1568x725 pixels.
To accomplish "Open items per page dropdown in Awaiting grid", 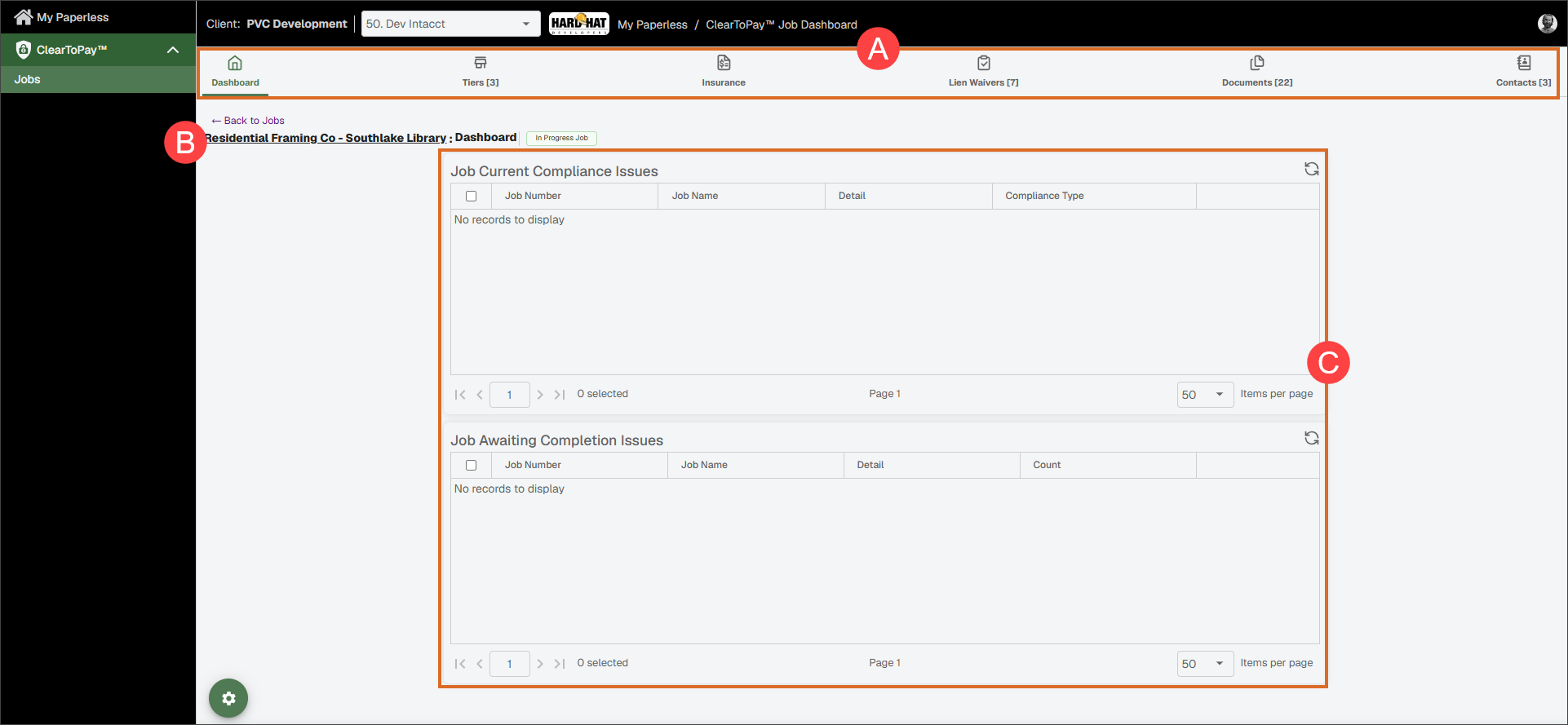I will [x=1205, y=664].
